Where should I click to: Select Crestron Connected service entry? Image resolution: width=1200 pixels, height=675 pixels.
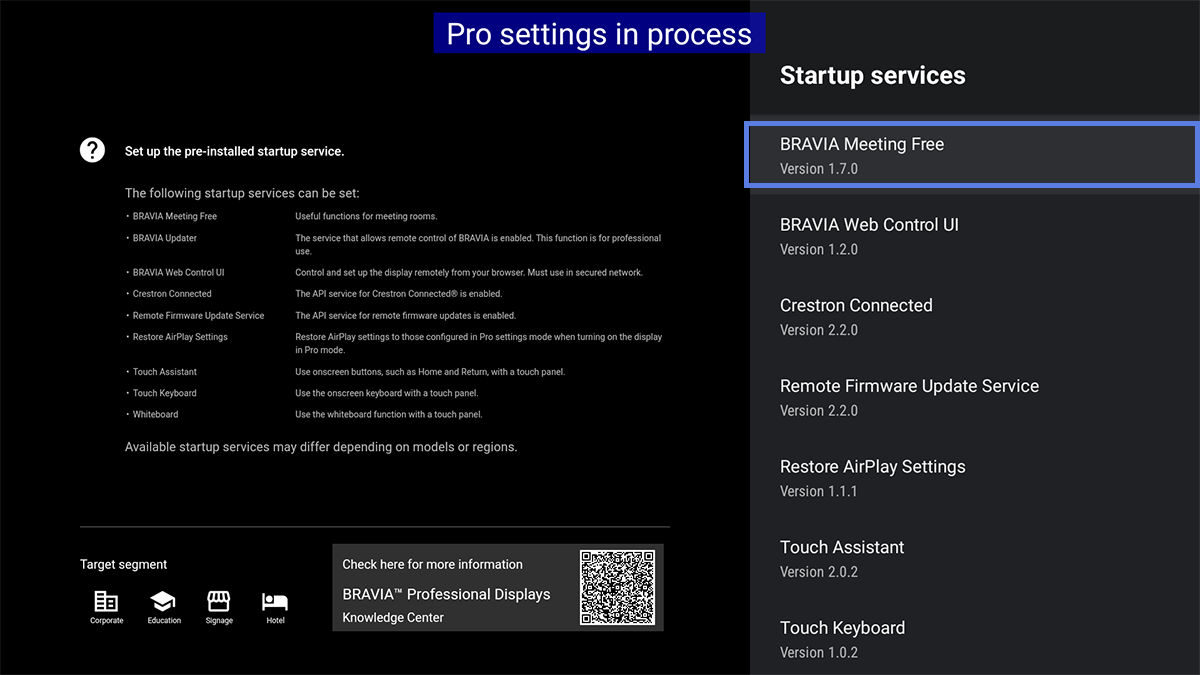(971, 317)
